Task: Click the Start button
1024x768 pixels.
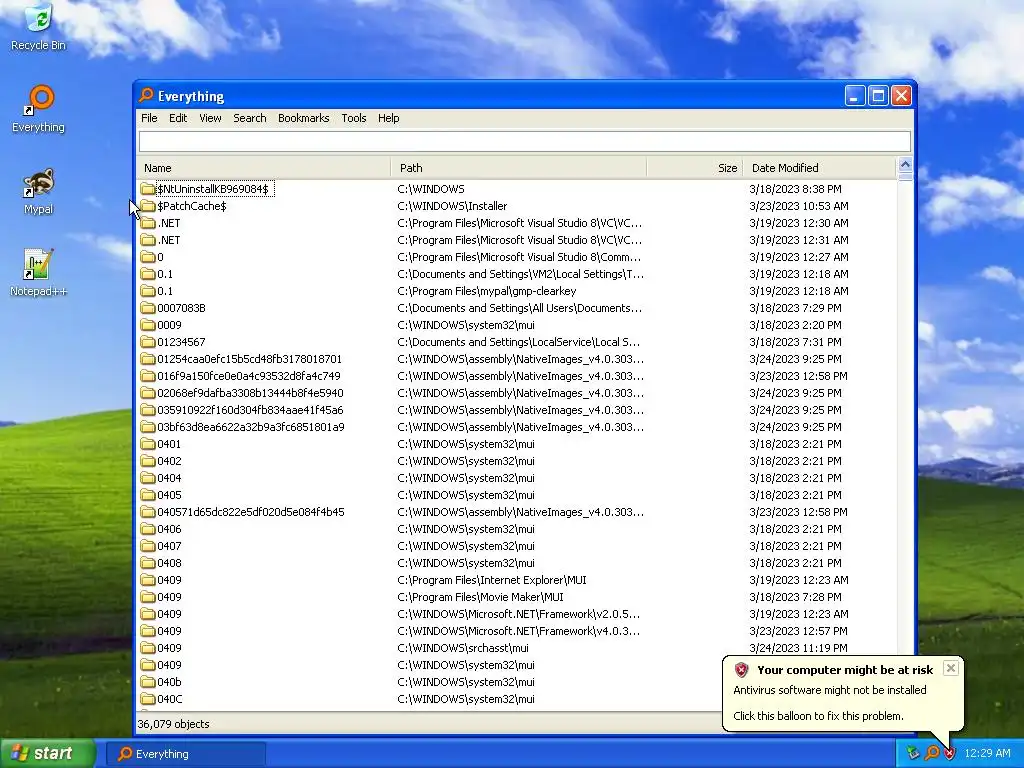Action: [x=48, y=753]
